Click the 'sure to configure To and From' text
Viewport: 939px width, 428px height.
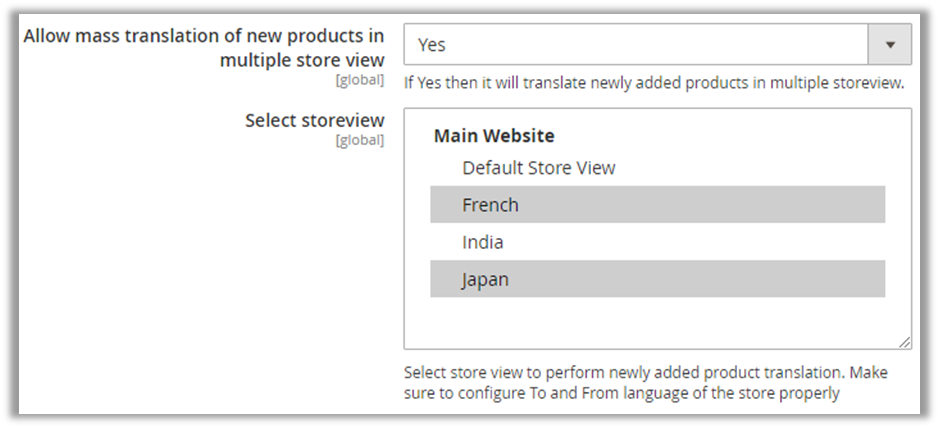[621, 393]
